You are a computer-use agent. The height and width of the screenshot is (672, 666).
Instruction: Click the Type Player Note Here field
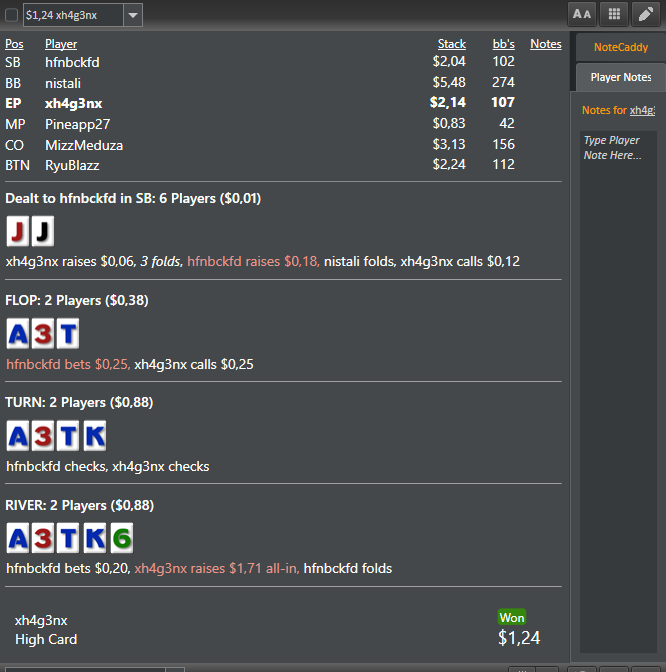pyautogui.click(x=618, y=391)
